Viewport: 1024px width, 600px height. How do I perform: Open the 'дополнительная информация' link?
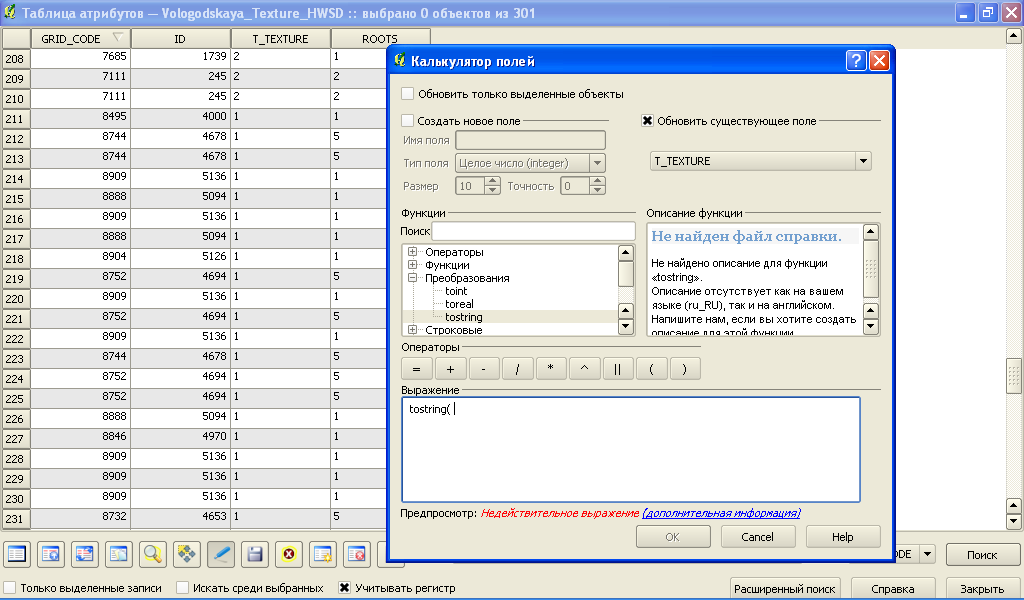pyautogui.click(x=721, y=513)
